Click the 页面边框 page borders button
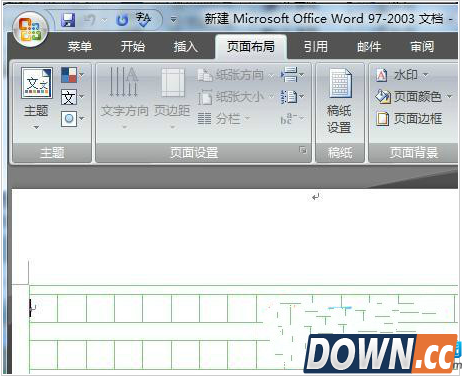 pyautogui.click(x=409, y=118)
